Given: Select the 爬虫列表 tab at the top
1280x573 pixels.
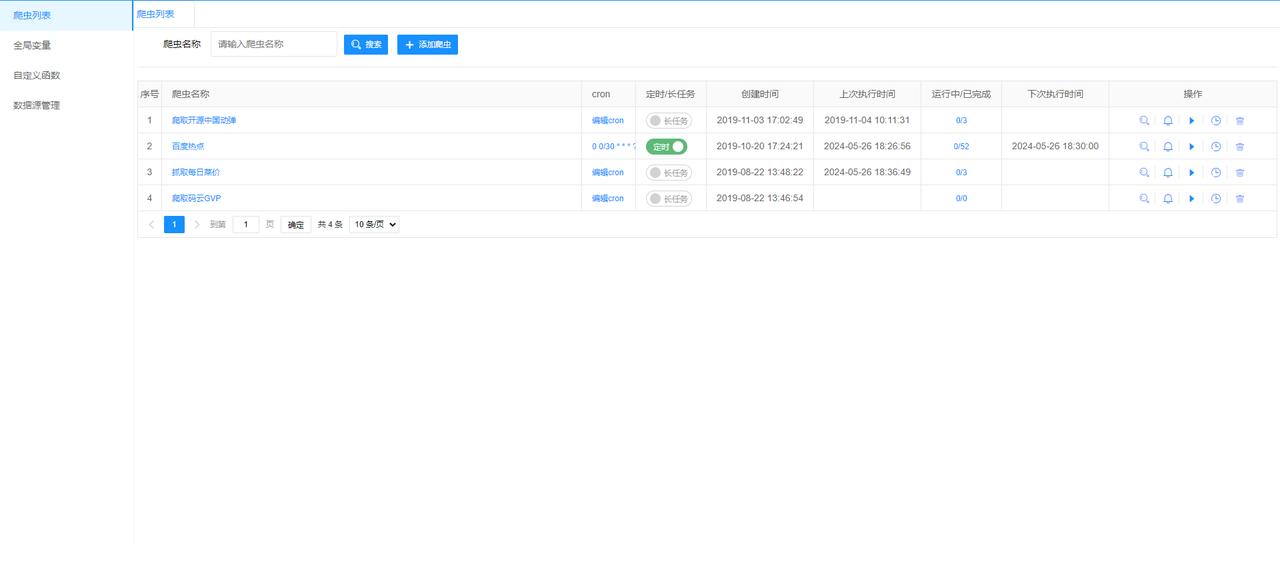Looking at the screenshot, I should click(156, 14).
